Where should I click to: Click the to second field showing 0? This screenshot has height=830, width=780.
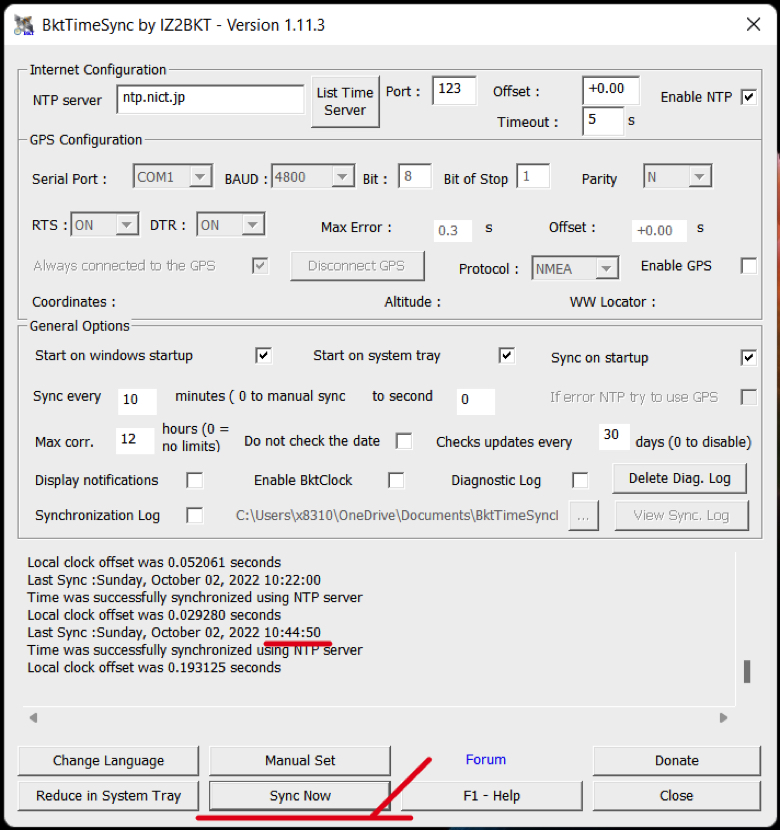pyautogui.click(x=476, y=401)
